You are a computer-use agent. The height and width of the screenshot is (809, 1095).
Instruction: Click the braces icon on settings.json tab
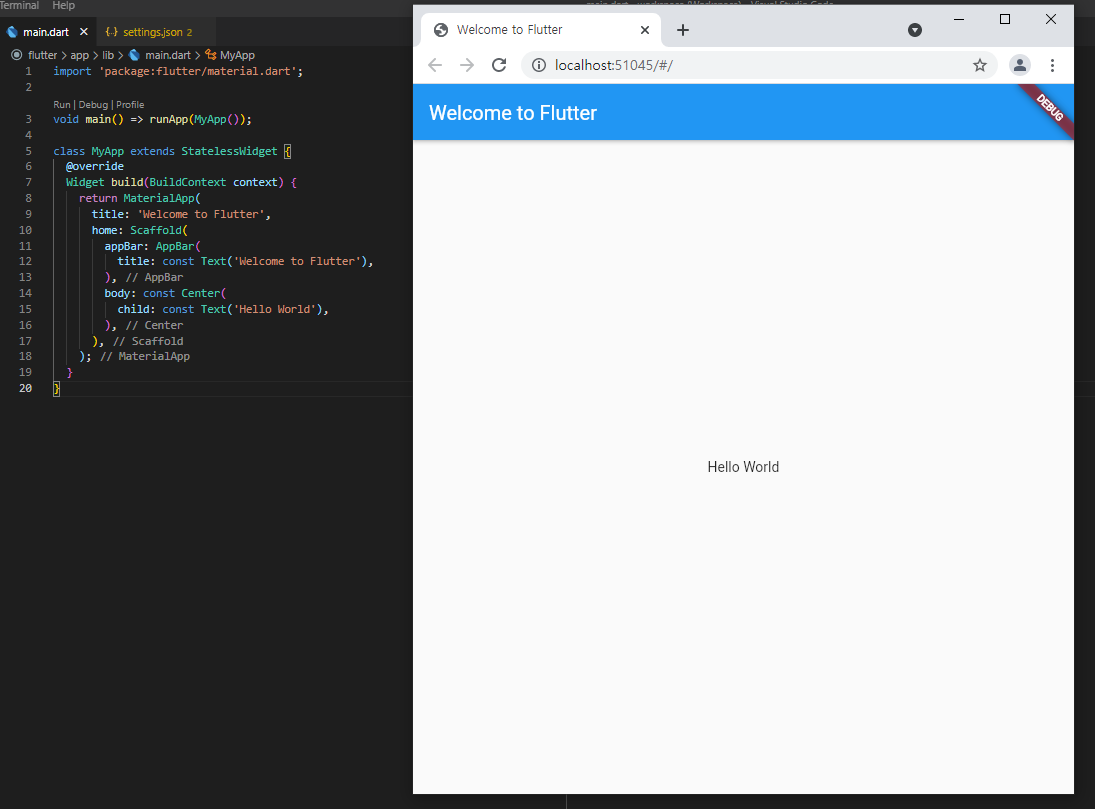tap(111, 32)
